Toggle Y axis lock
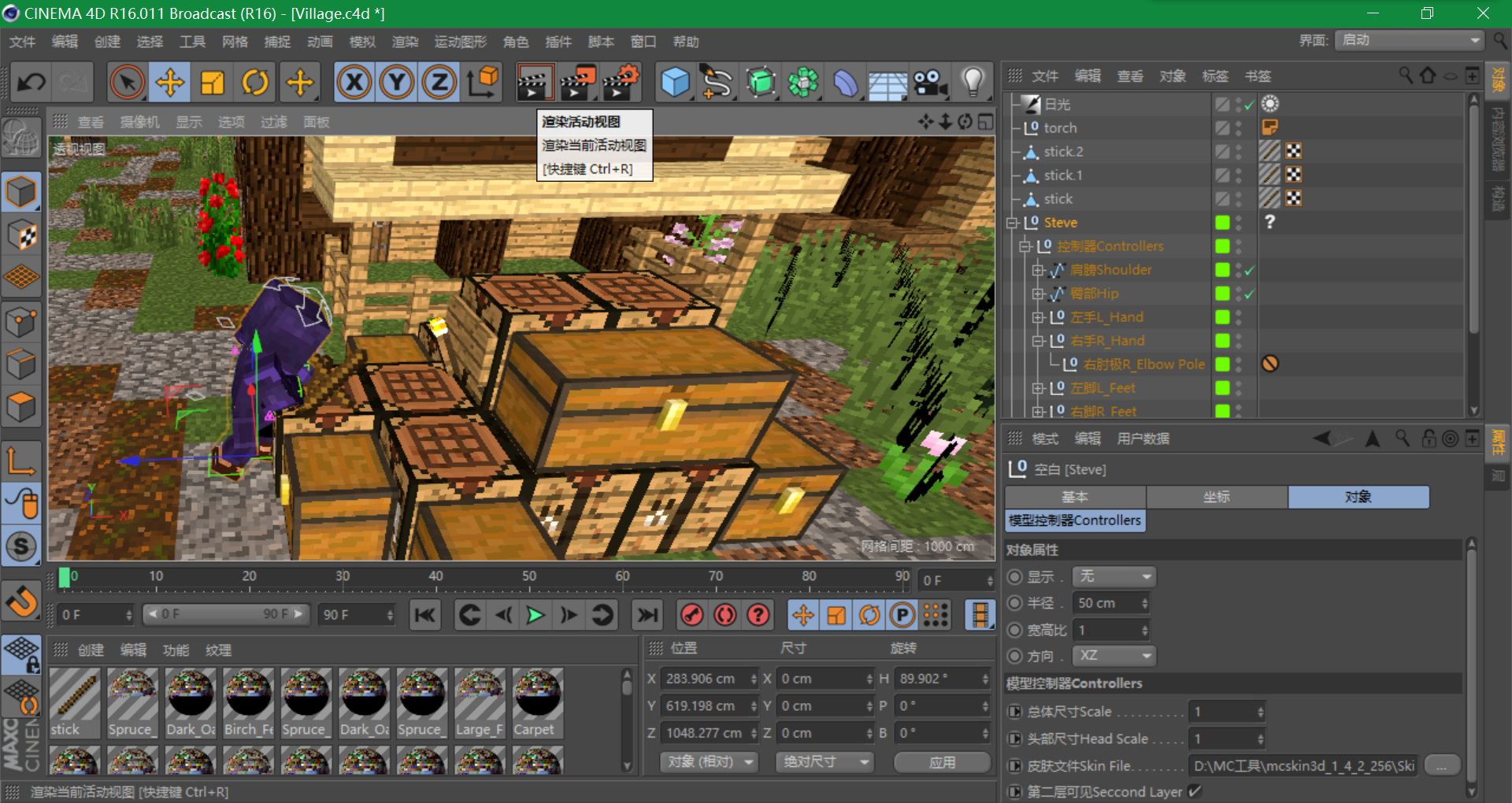Screen dimensions: 1512x803 [x=397, y=83]
